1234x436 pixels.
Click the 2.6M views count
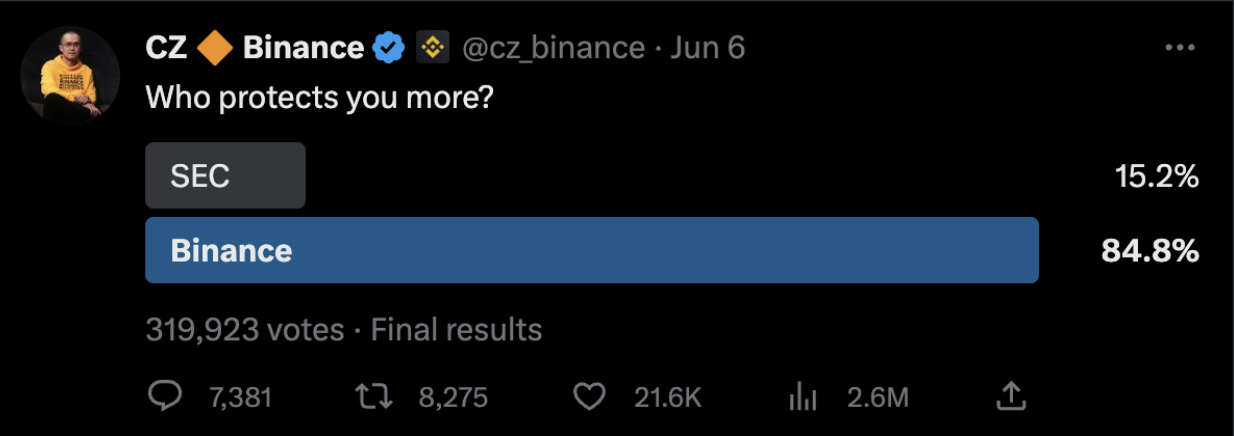tap(877, 398)
